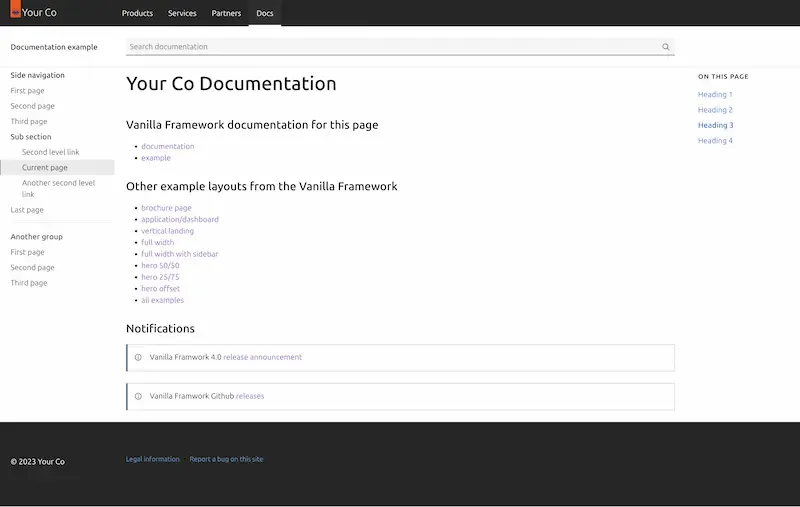Open the application/dashboard example link

click(x=180, y=219)
